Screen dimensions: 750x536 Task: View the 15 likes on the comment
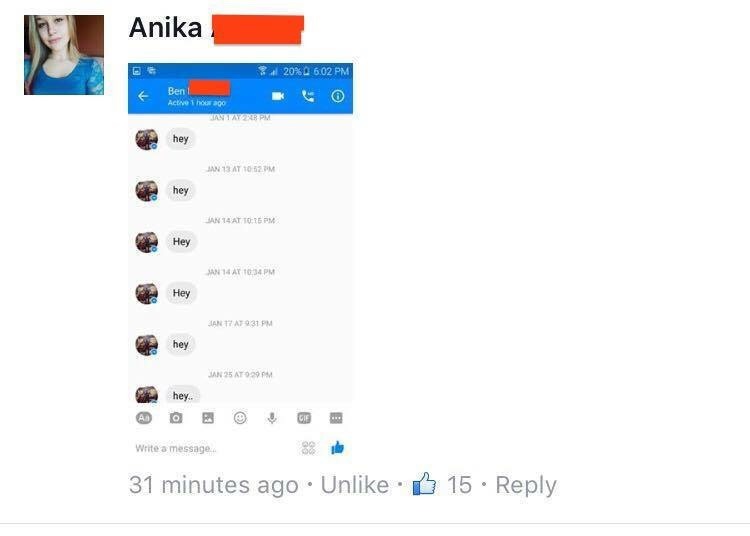442,484
